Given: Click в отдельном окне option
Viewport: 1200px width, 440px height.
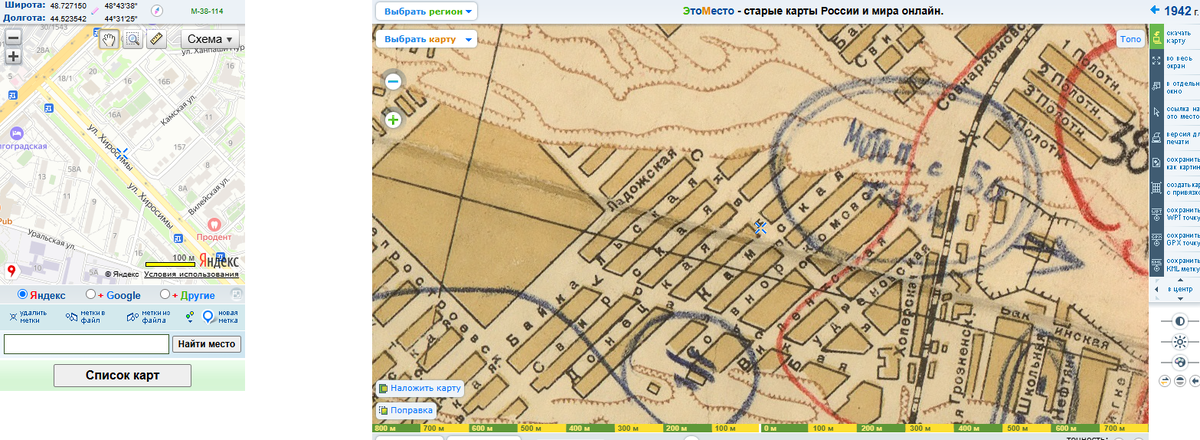Looking at the screenshot, I should [x=1174, y=87].
